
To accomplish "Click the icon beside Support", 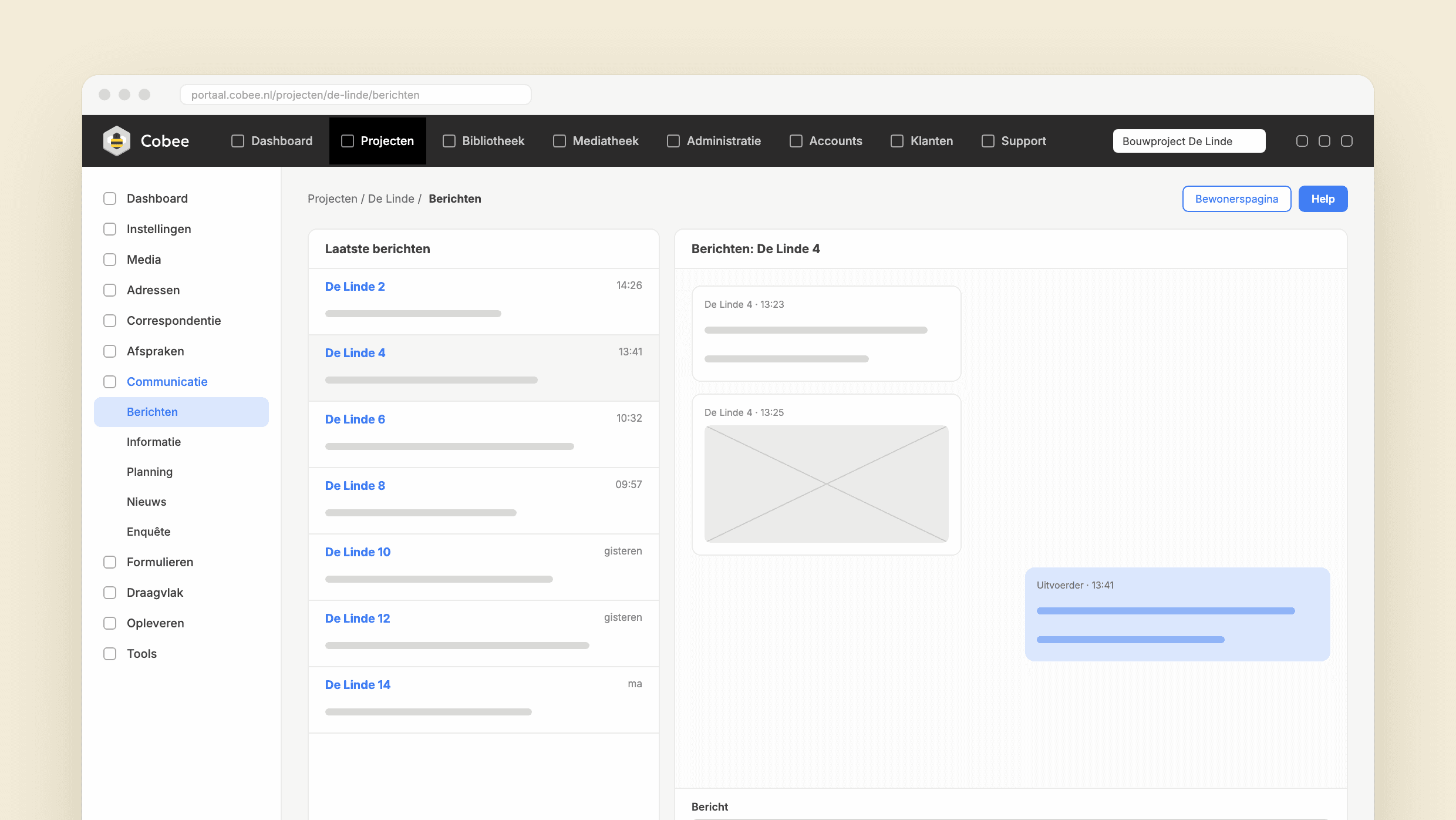I will point(988,141).
